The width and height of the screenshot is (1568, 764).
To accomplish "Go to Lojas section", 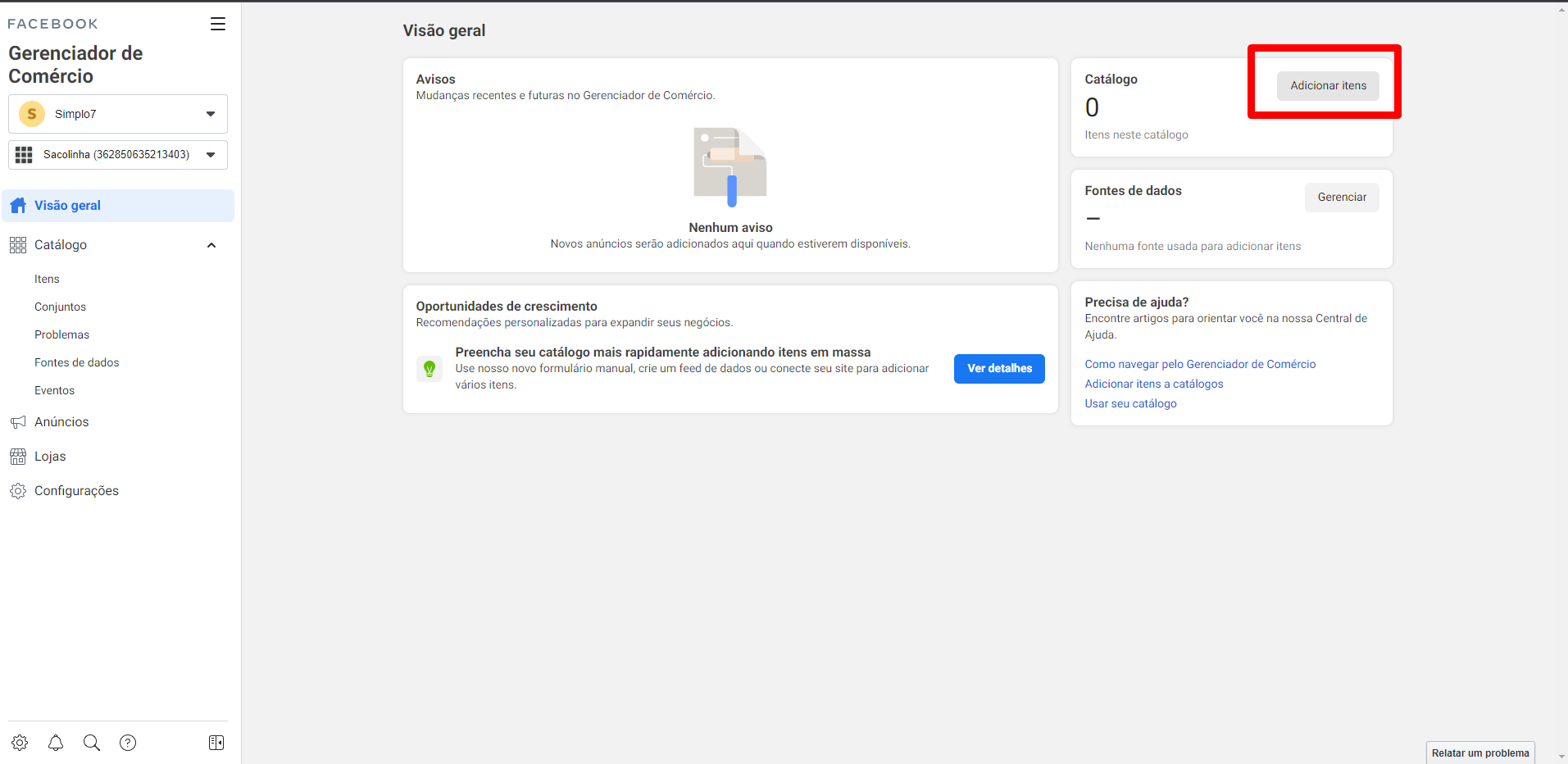I will 50,457.
